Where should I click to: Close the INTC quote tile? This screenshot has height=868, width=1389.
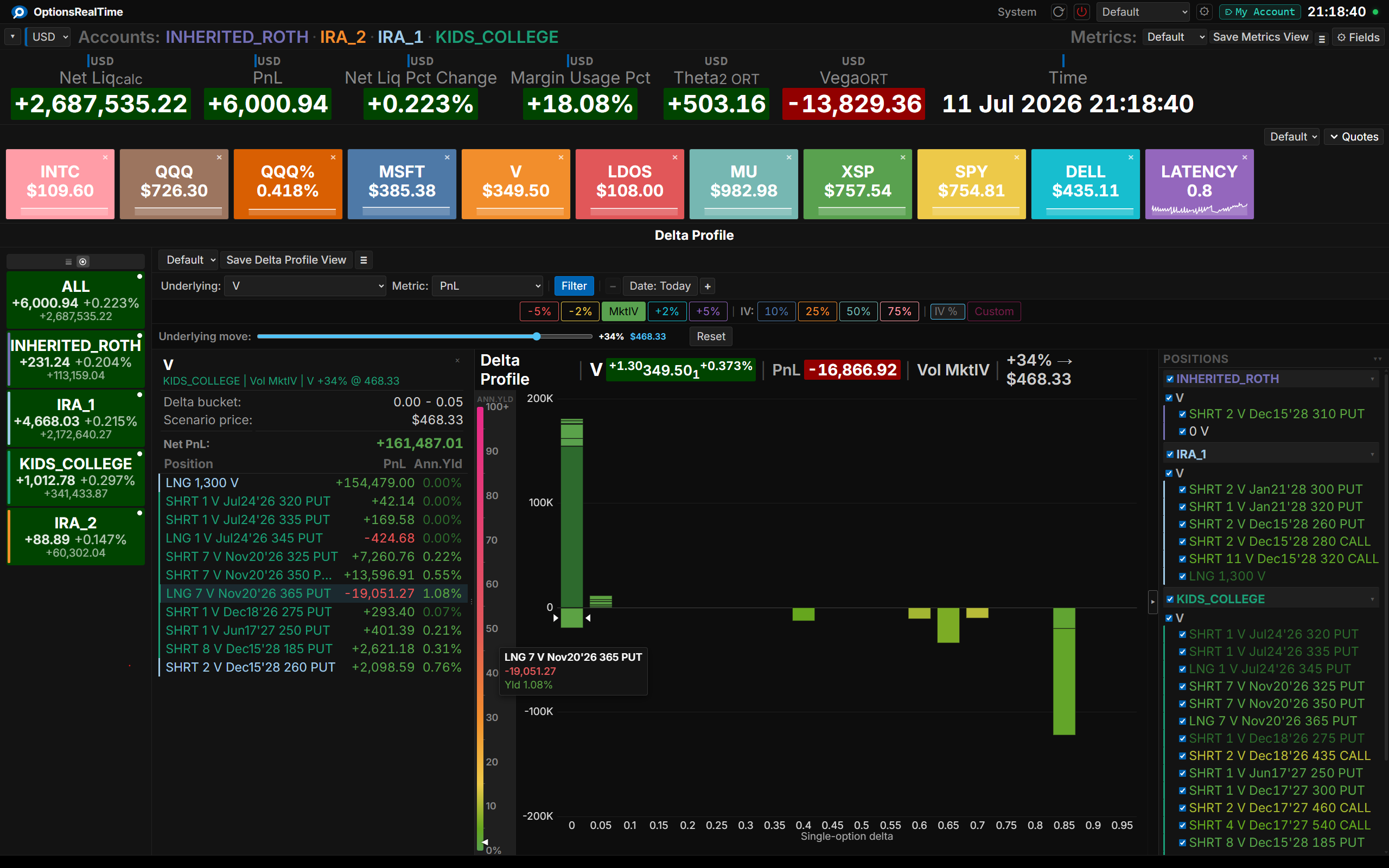coord(105,157)
